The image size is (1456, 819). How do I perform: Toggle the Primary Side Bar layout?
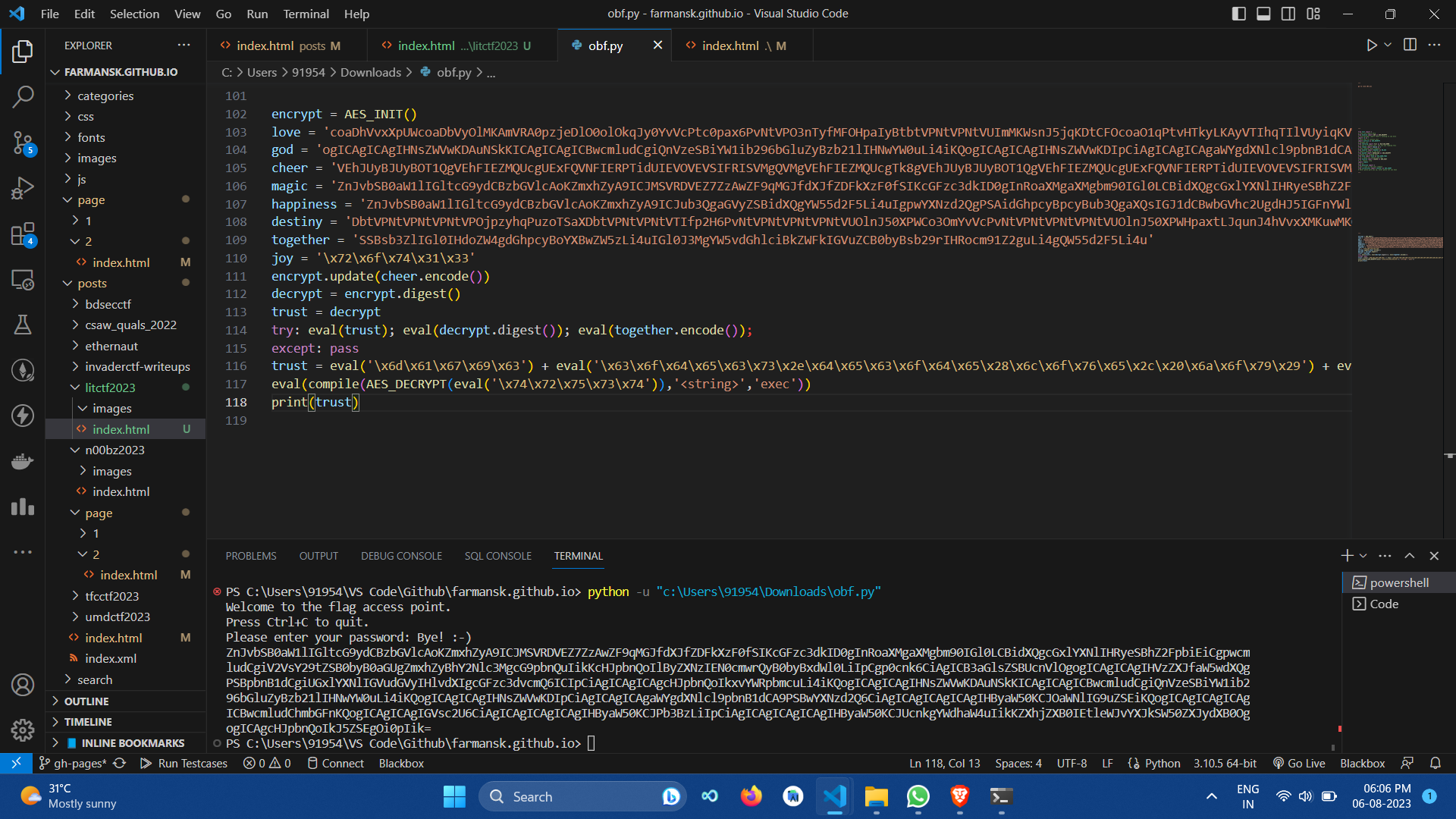[1238, 14]
